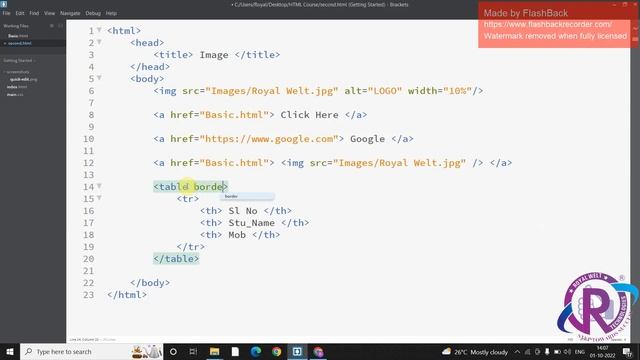Open the View menu
Viewport: 640px width, 360px height.
(49, 13)
